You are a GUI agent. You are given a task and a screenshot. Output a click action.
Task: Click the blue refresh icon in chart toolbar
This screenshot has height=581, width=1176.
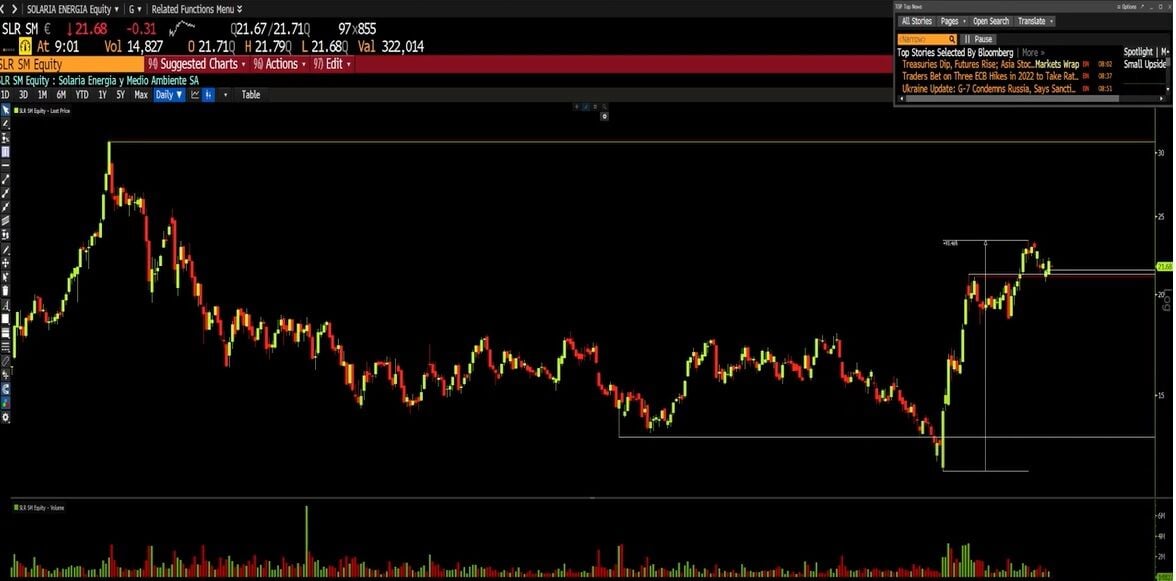pos(6,388)
